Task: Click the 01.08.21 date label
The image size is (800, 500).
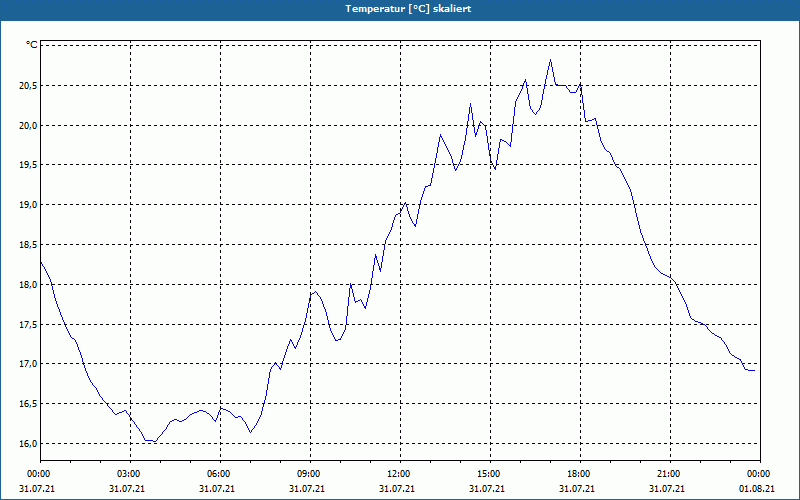Action: click(x=757, y=489)
